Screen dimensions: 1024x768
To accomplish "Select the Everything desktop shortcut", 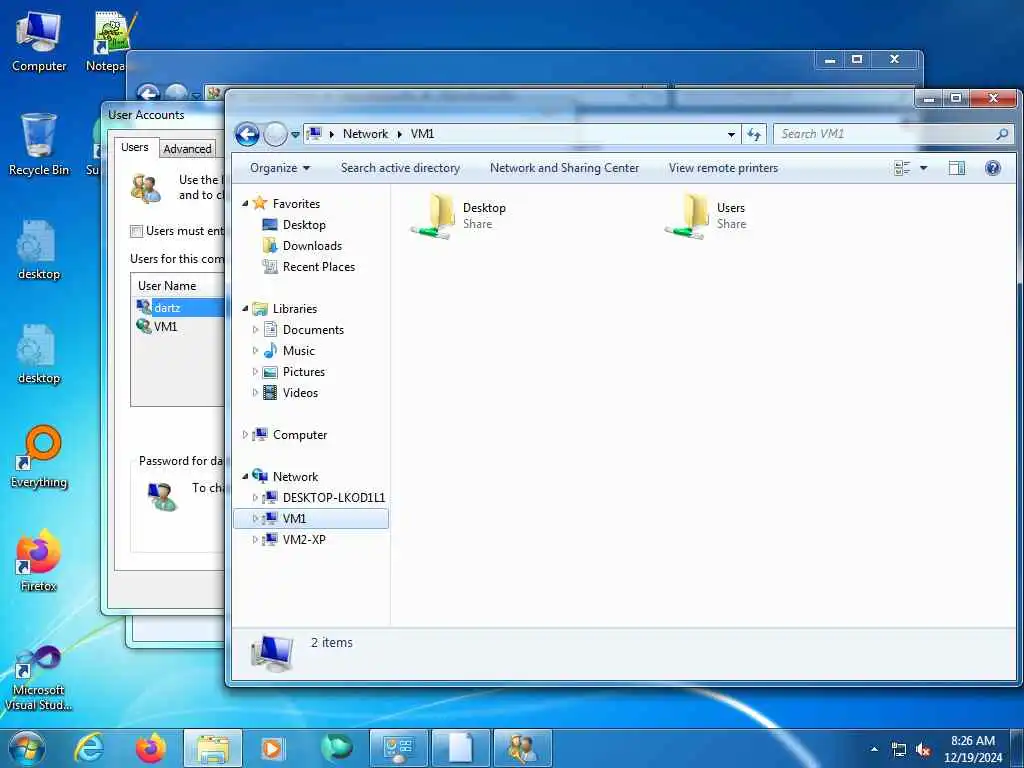I will (x=39, y=457).
